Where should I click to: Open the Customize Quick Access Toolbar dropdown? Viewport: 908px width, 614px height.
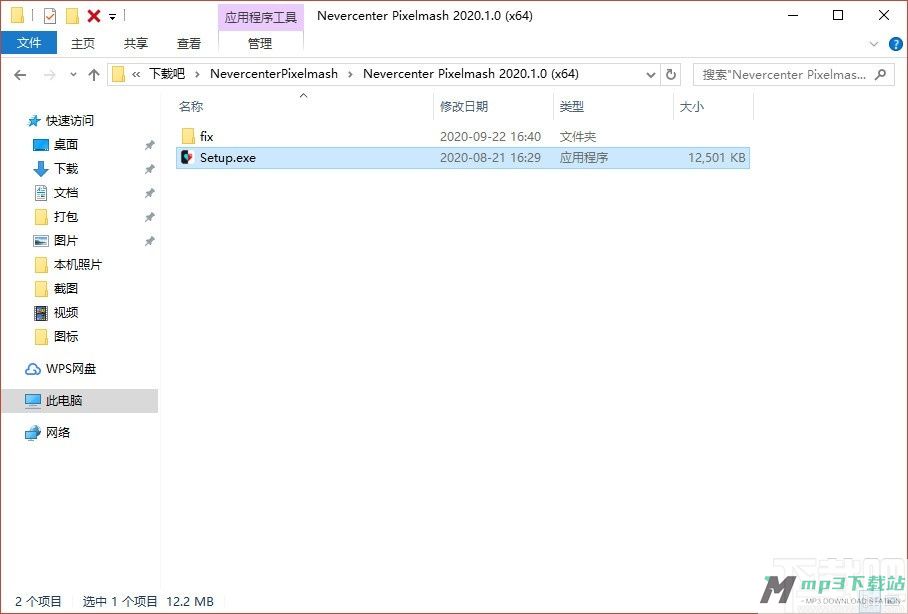click(x=112, y=17)
